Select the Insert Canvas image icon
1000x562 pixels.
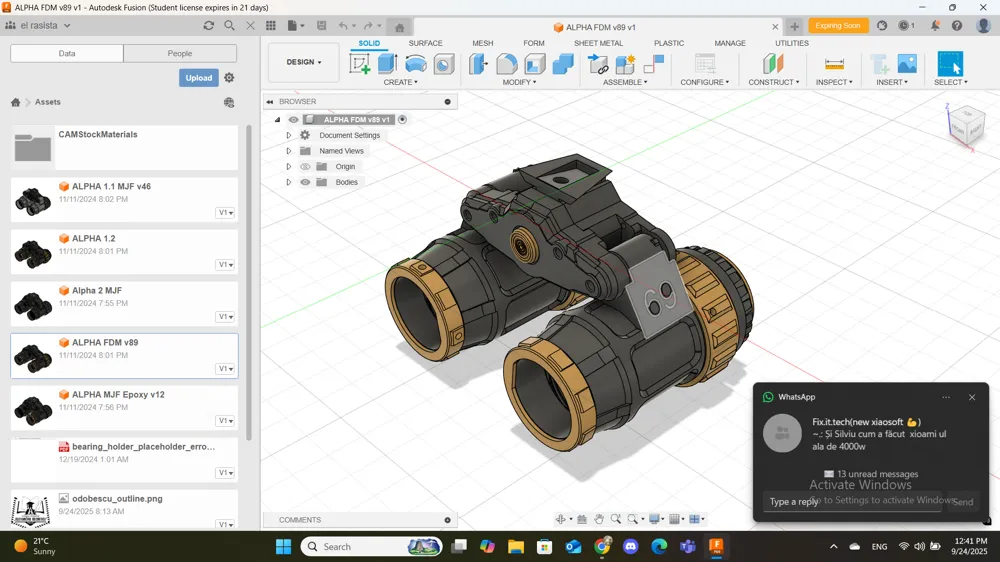click(x=907, y=64)
